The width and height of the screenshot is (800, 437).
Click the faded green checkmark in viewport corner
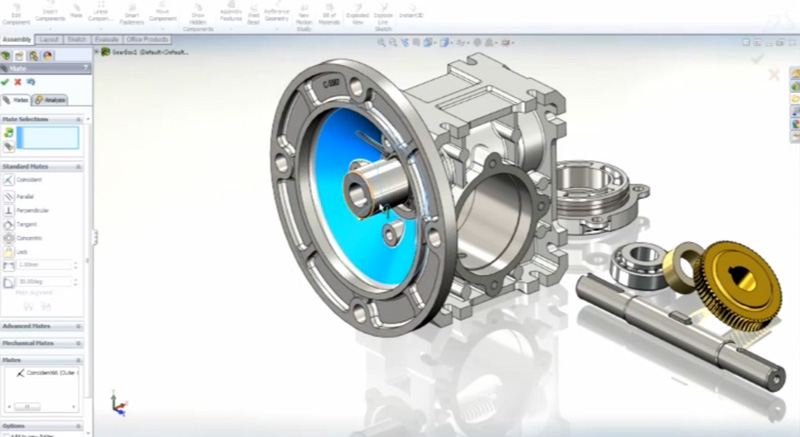[x=757, y=59]
